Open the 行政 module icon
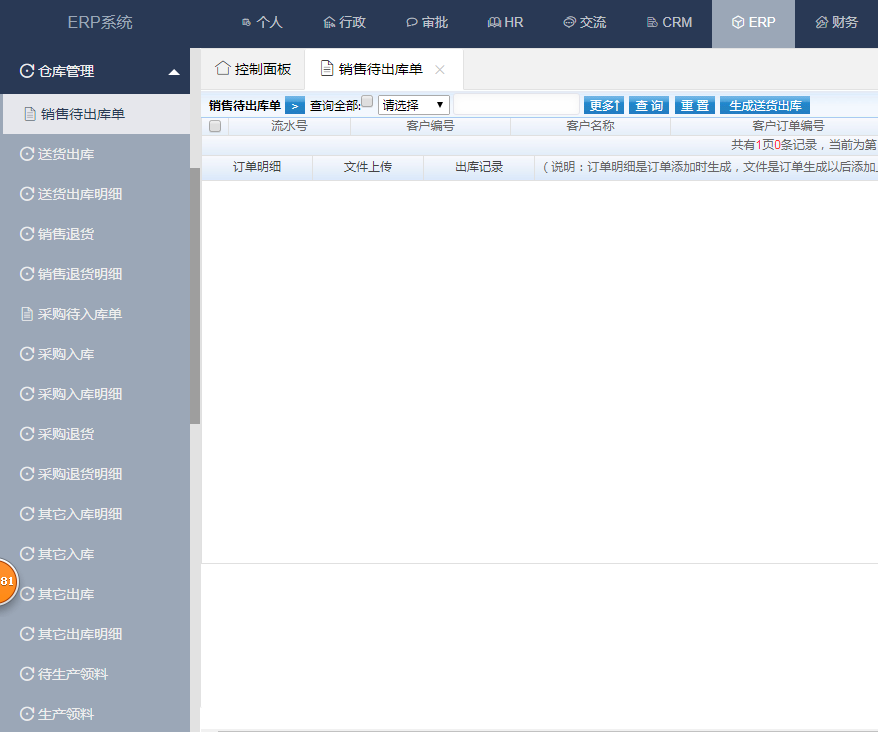Viewport: 878px width, 732px height. [x=329, y=22]
